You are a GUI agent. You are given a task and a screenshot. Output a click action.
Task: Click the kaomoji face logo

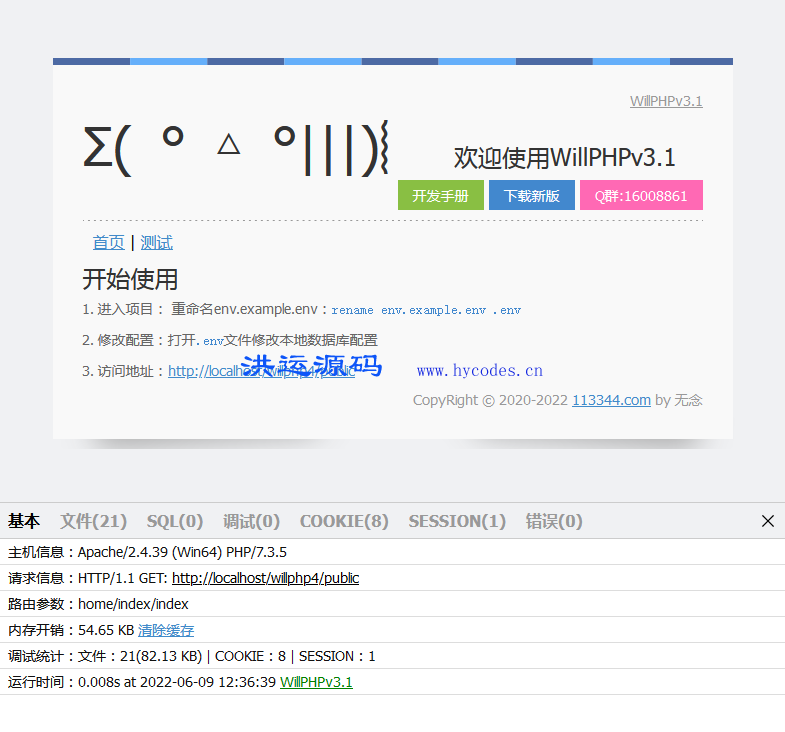[236, 149]
